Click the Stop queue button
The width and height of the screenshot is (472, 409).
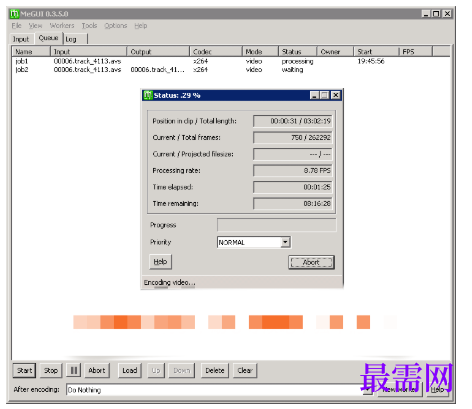pyautogui.click(x=51, y=370)
